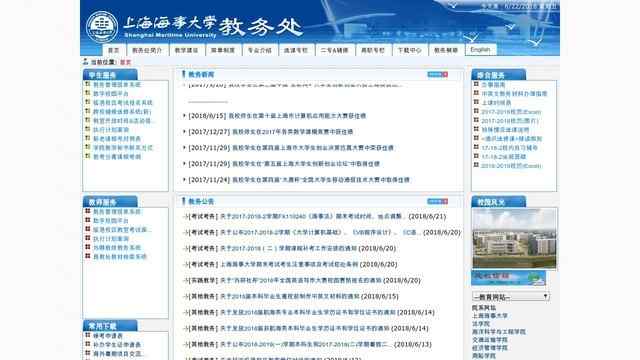The image size is (640, 360).
Task: Click the red 首页 breadcrumb link
Action: (x=125, y=62)
